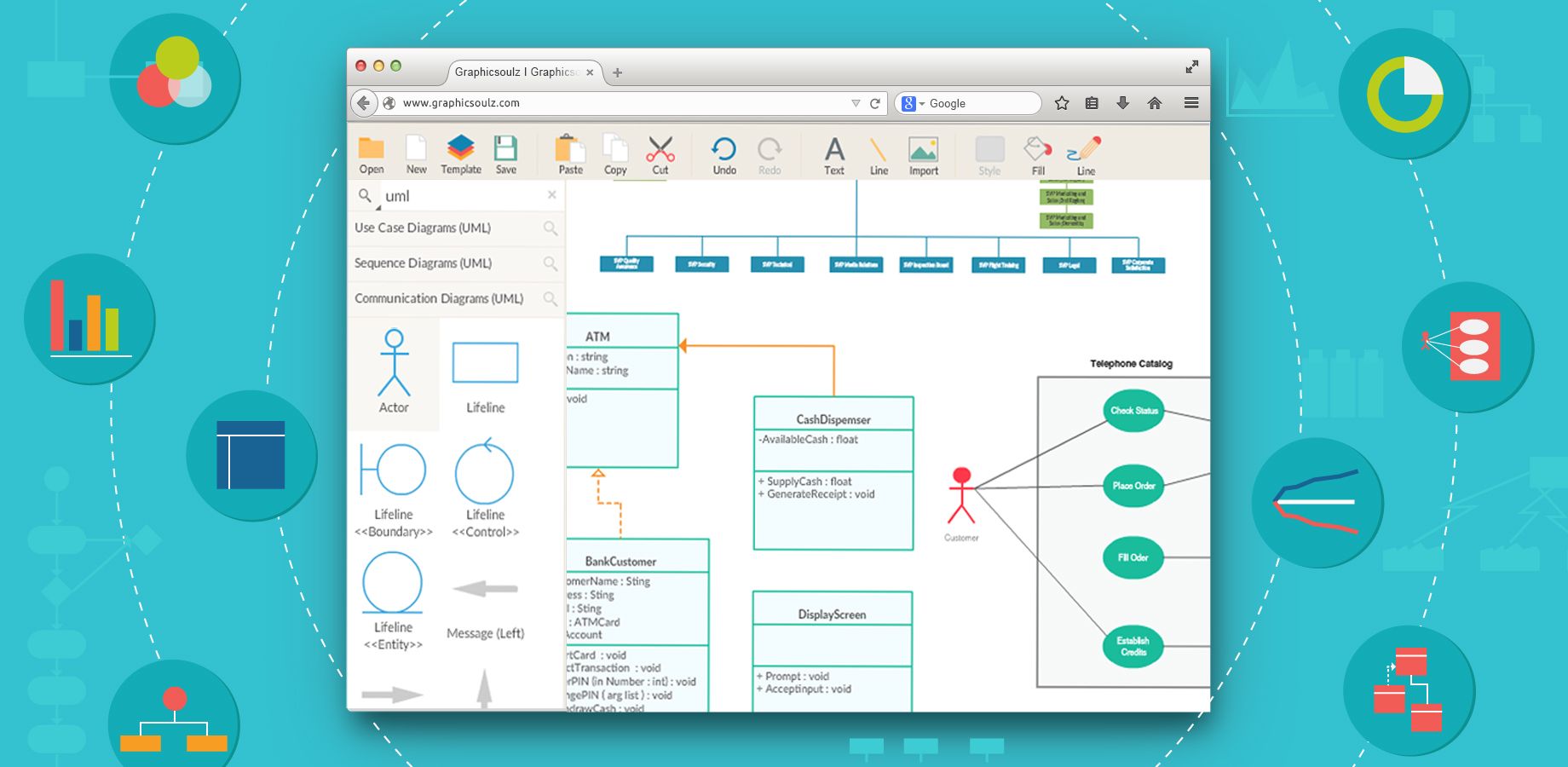Click the pencil Line style icon
Screen dimensions: 1568x767
(1085, 149)
